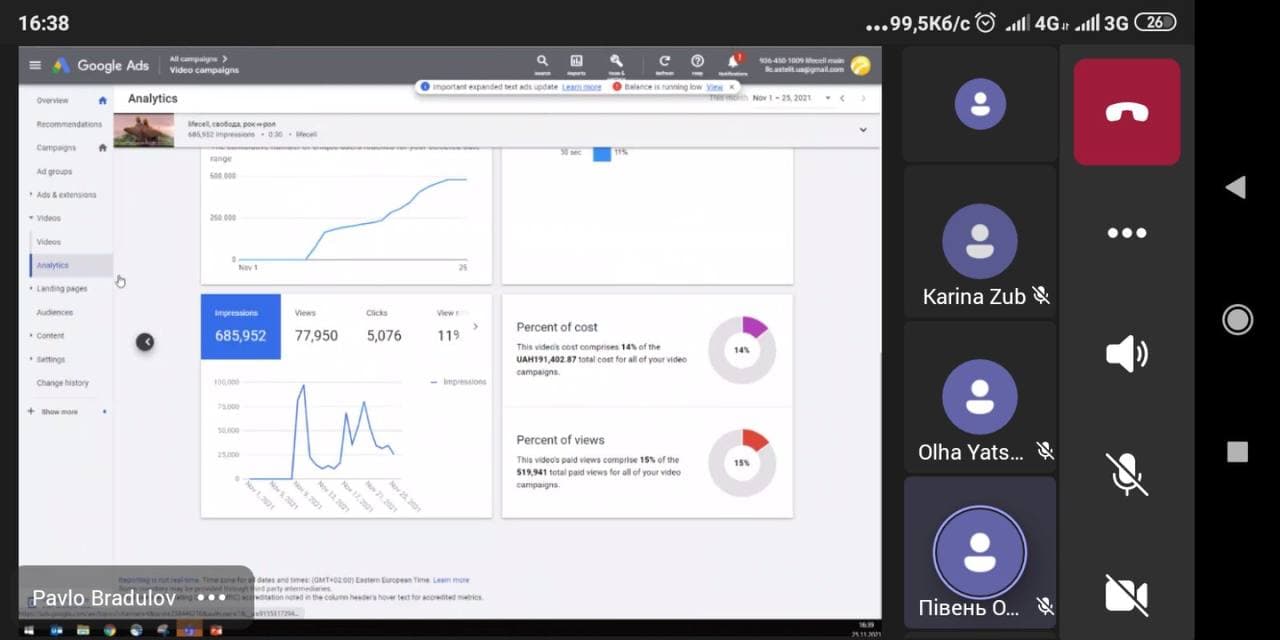Open the date range dropdown arrow

click(x=827, y=98)
